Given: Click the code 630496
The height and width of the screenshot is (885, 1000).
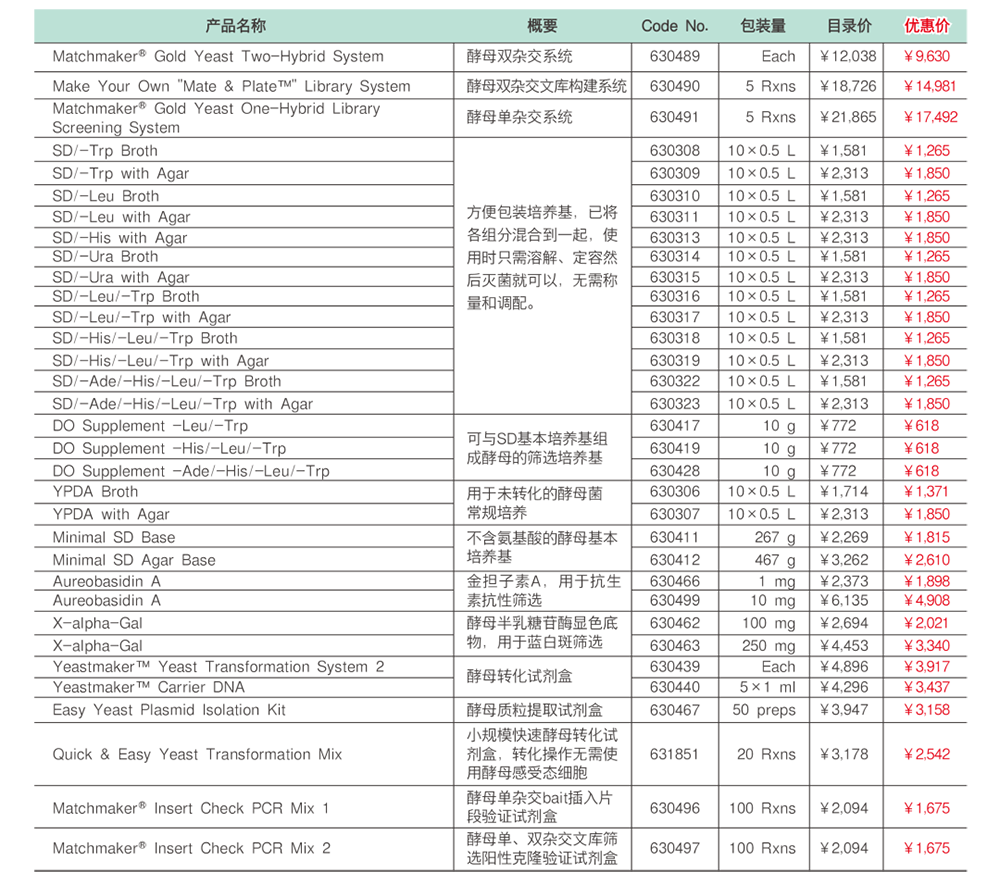Looking at the screenshot, I should coord(675,808).
